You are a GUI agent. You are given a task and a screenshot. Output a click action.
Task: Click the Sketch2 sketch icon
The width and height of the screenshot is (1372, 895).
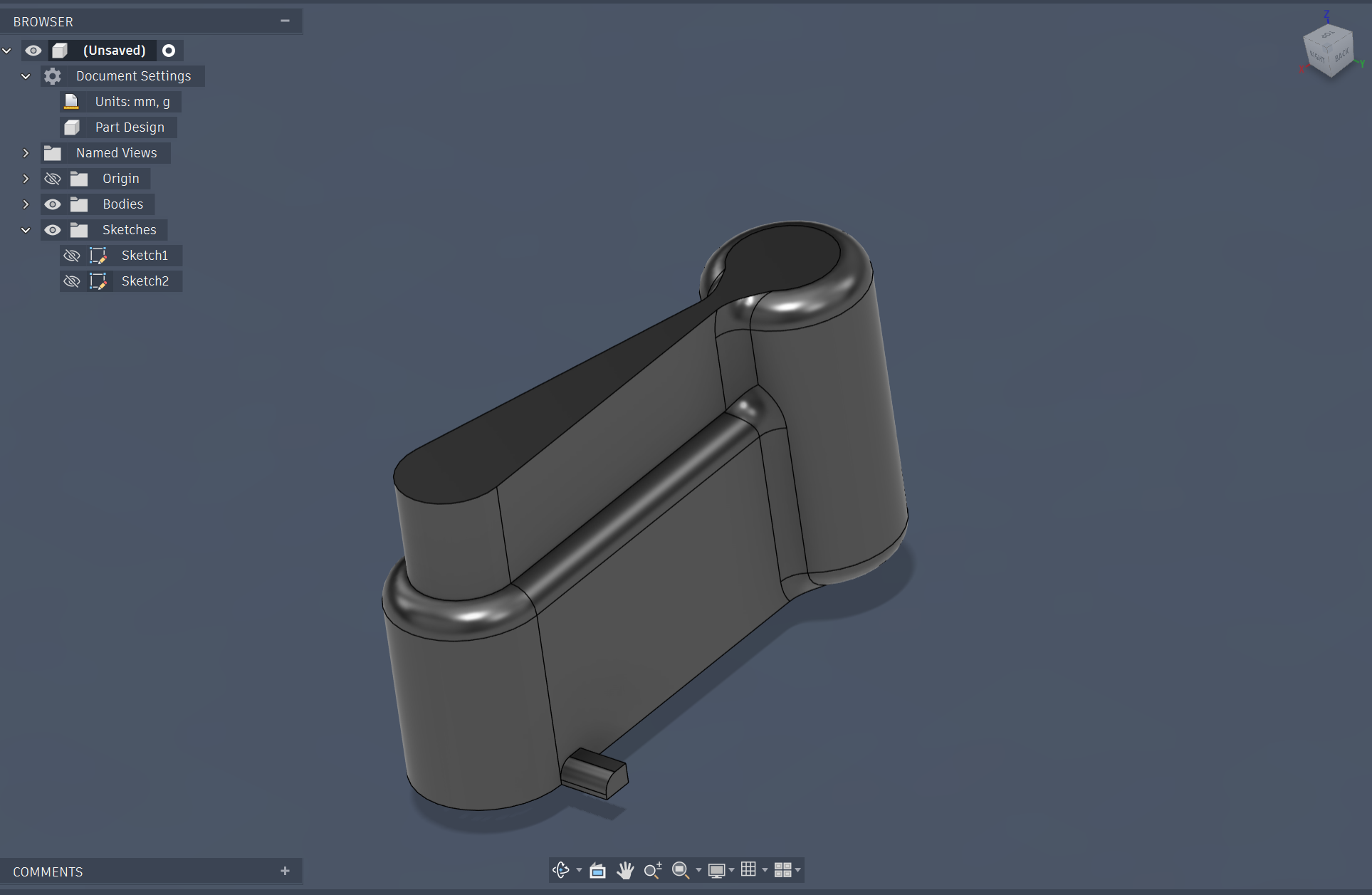[x=98, y=281]
